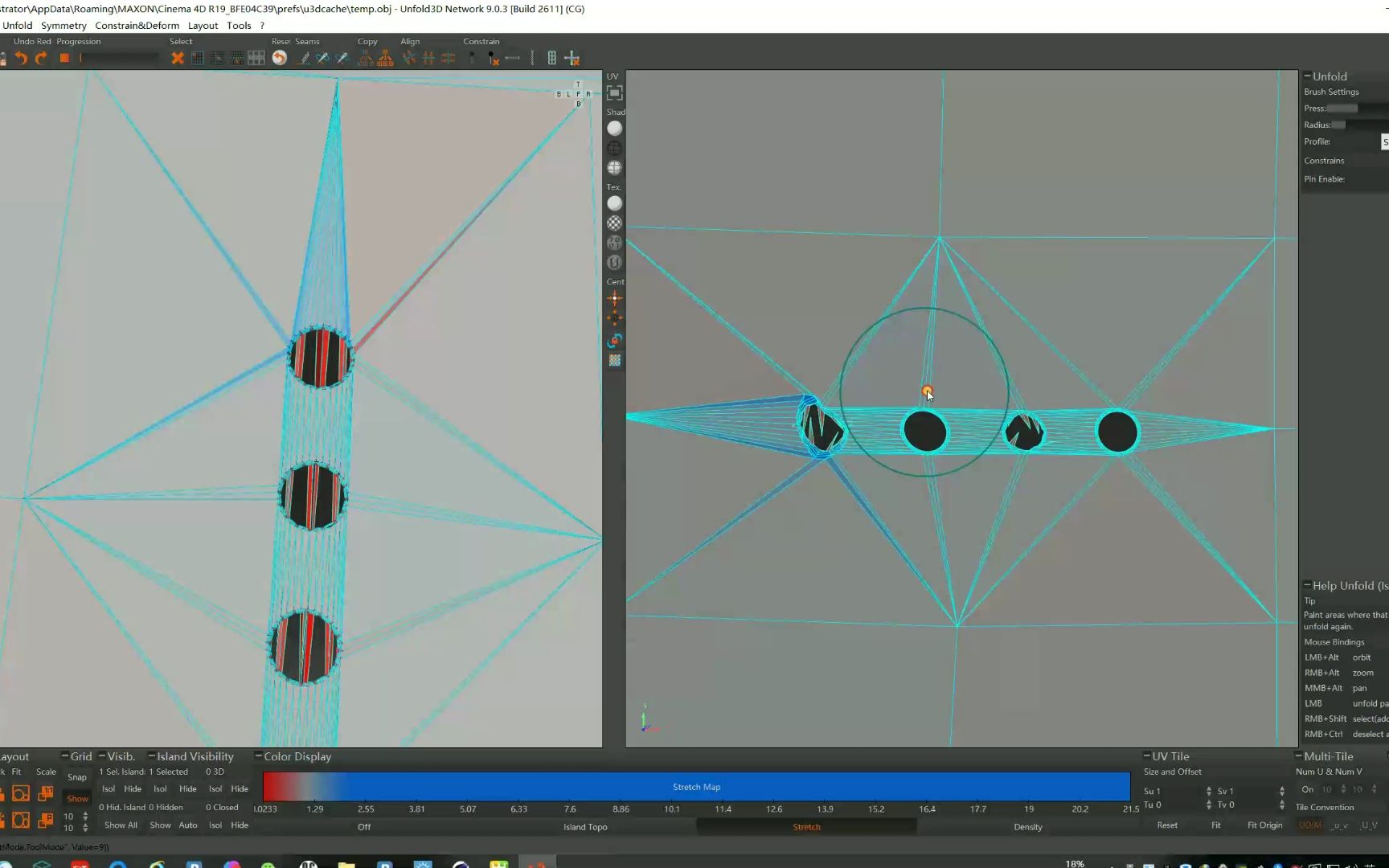Viewport: 1389px width, 868px height.
Task: Click the middle Align icon
Action: [x=428, y=58]
